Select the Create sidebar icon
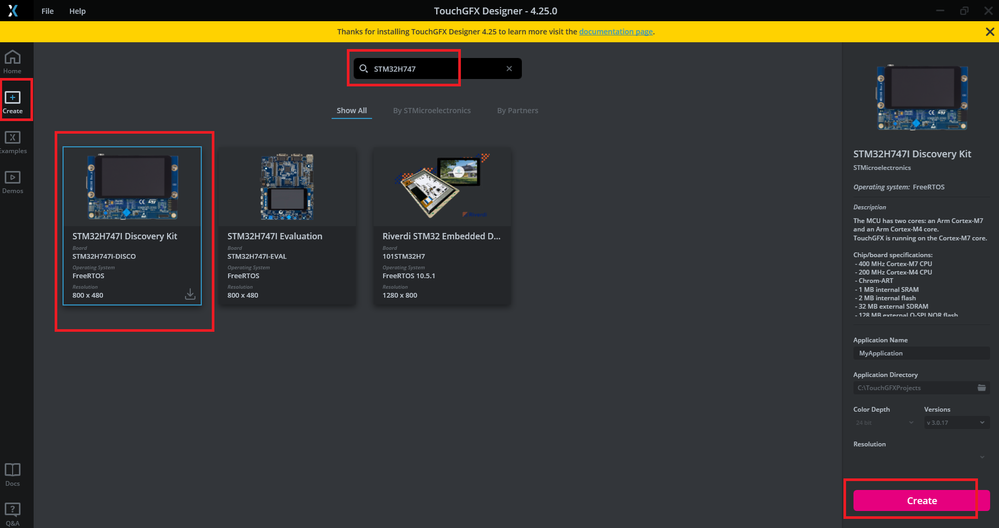 click(x=12, y=102)
